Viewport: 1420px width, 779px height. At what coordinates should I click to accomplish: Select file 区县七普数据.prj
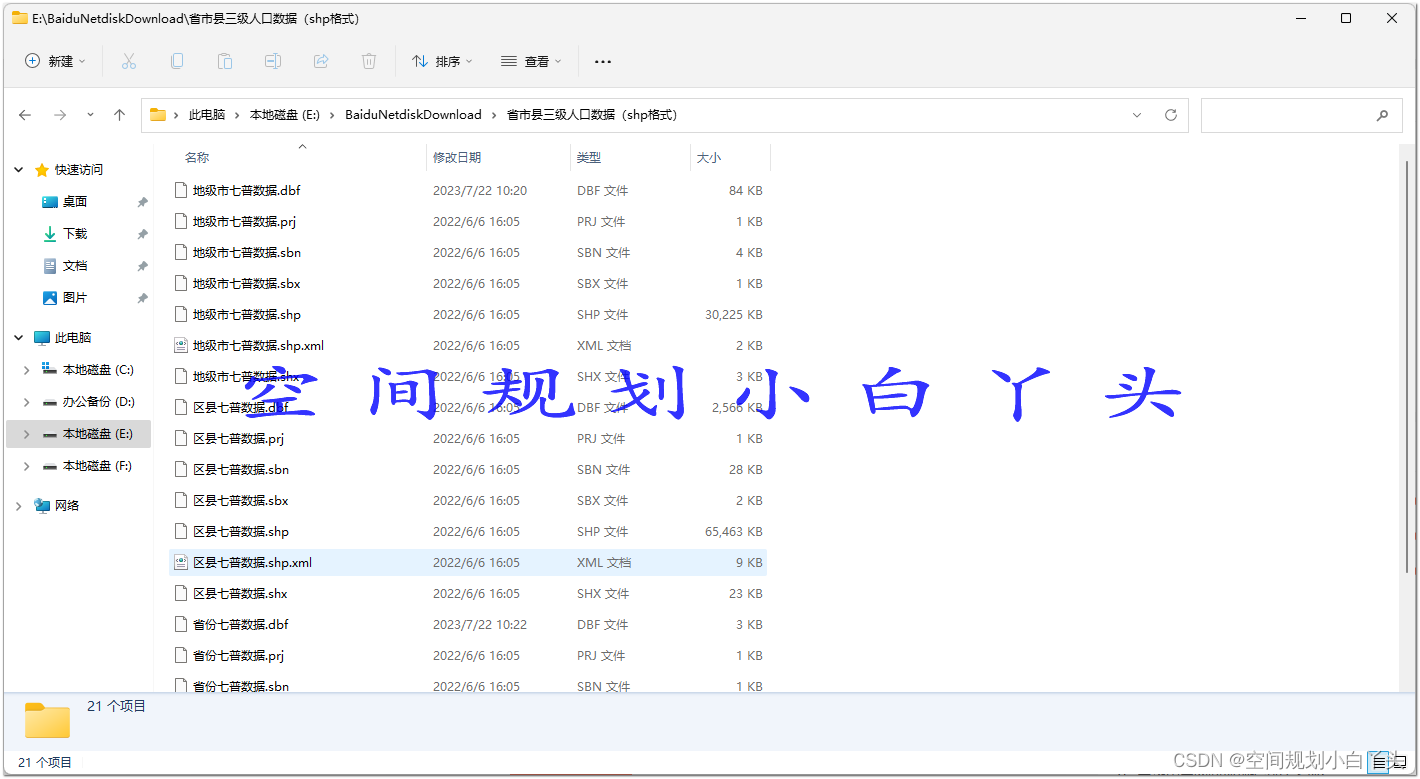(x=238, y=438)
